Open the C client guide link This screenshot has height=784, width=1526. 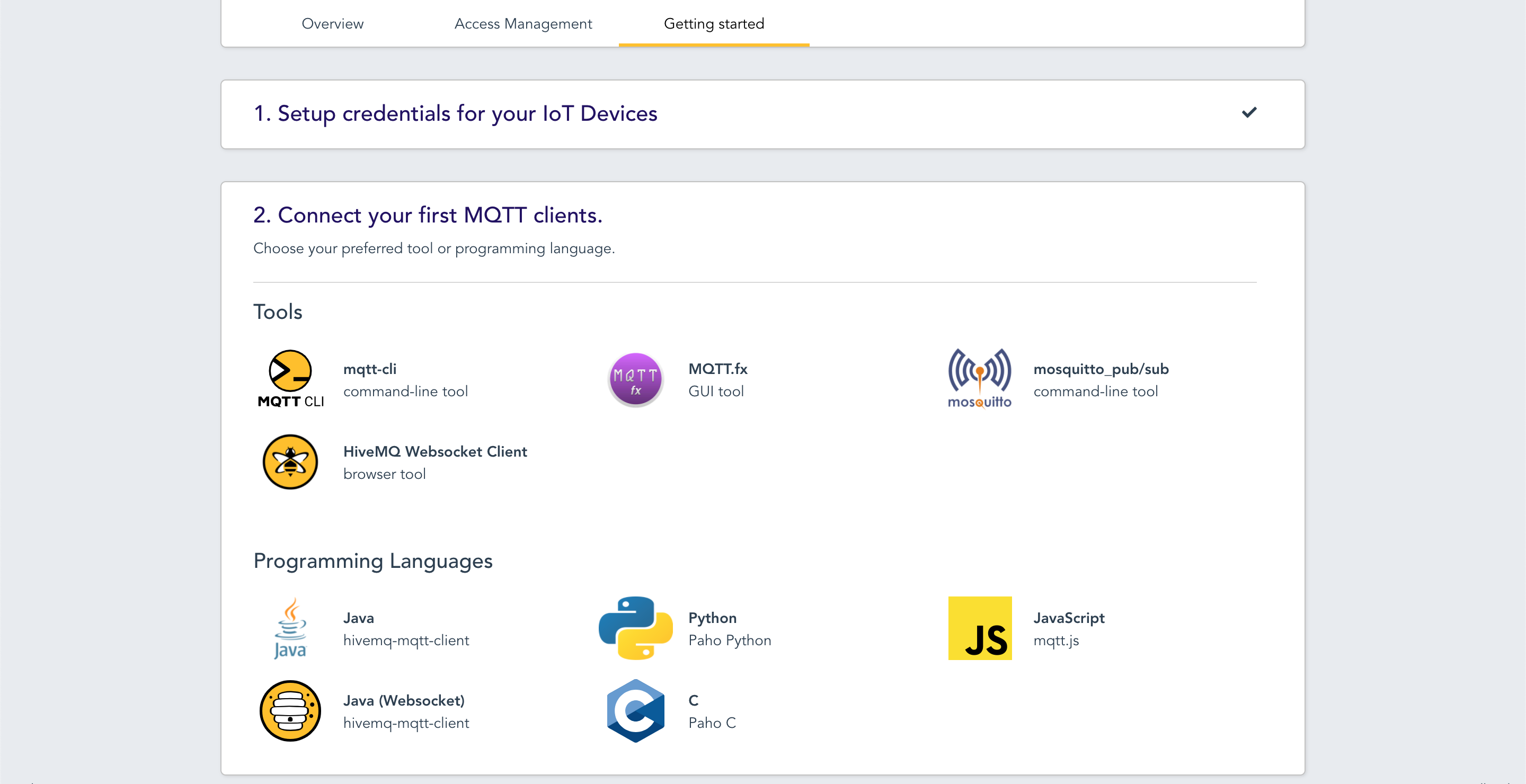pos(693,700)
